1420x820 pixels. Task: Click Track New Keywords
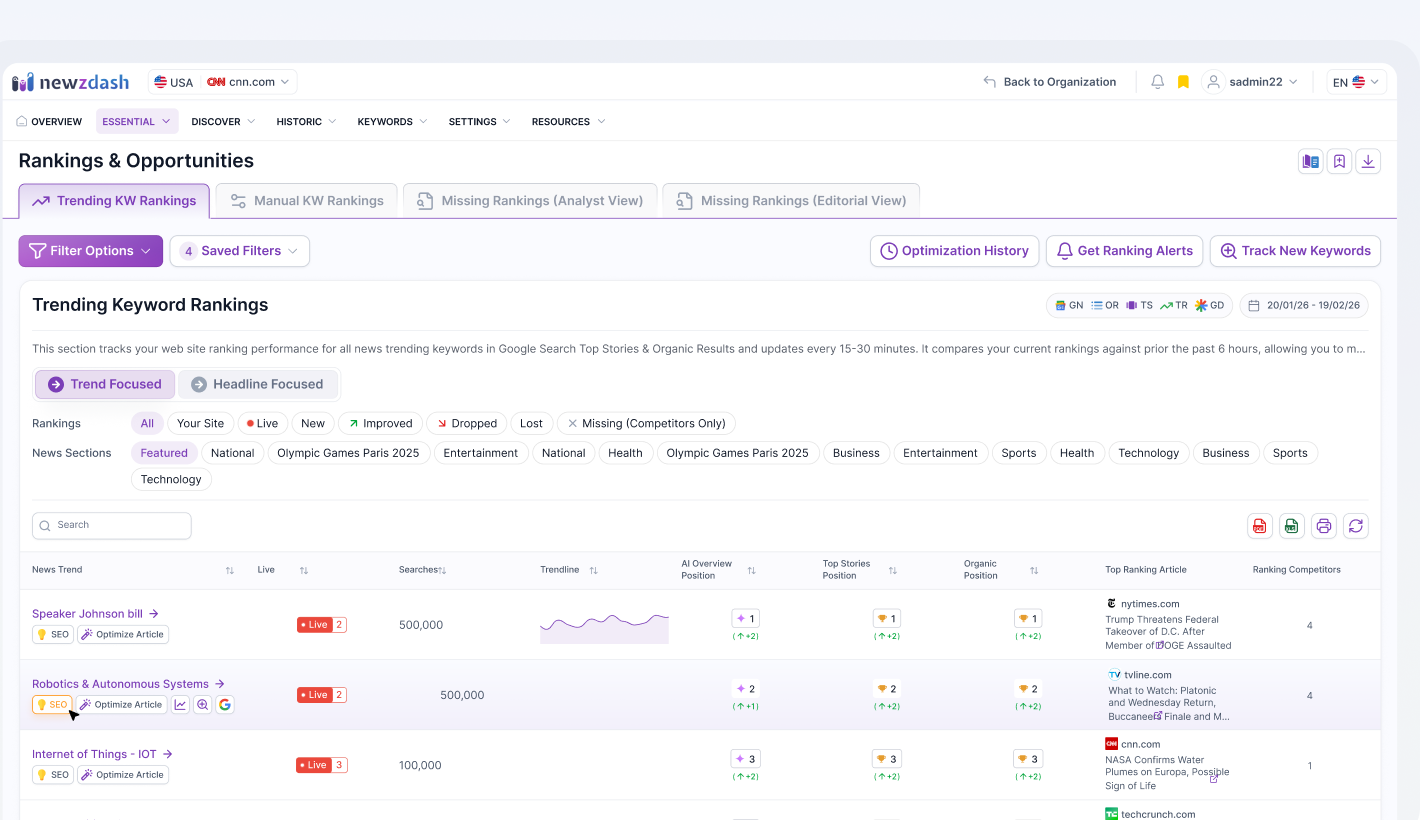1295,251
